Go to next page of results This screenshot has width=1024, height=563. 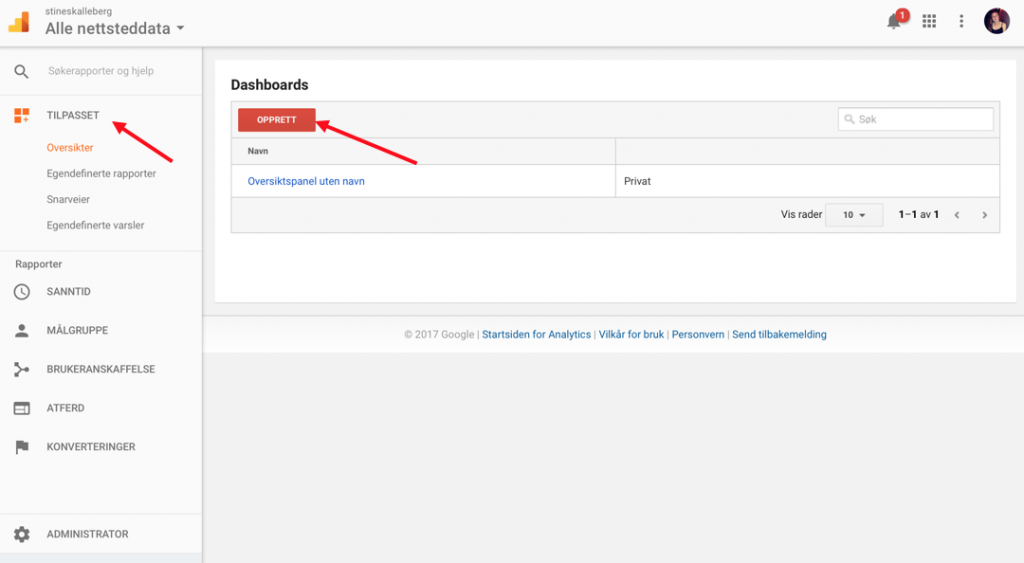[985, 215]
